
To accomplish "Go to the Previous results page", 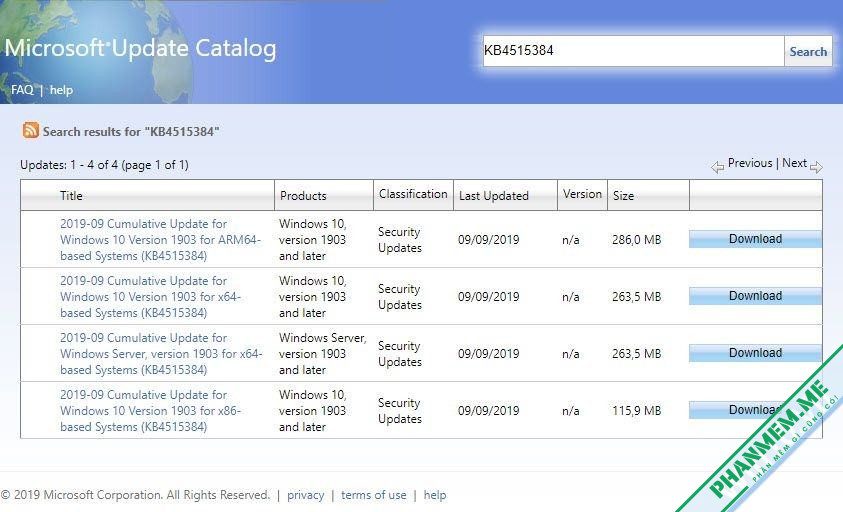I will click(x=749, y=163).
